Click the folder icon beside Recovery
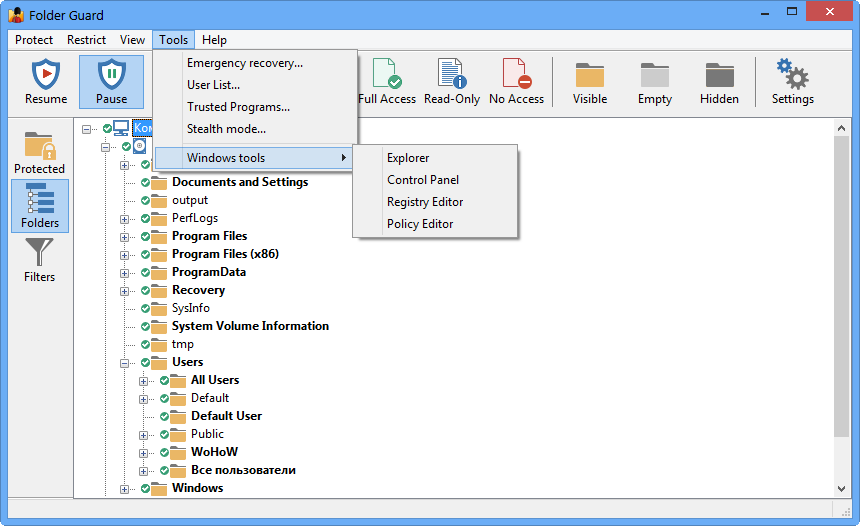The width and height of the screenshot is (860, 526). coord(159,291)
